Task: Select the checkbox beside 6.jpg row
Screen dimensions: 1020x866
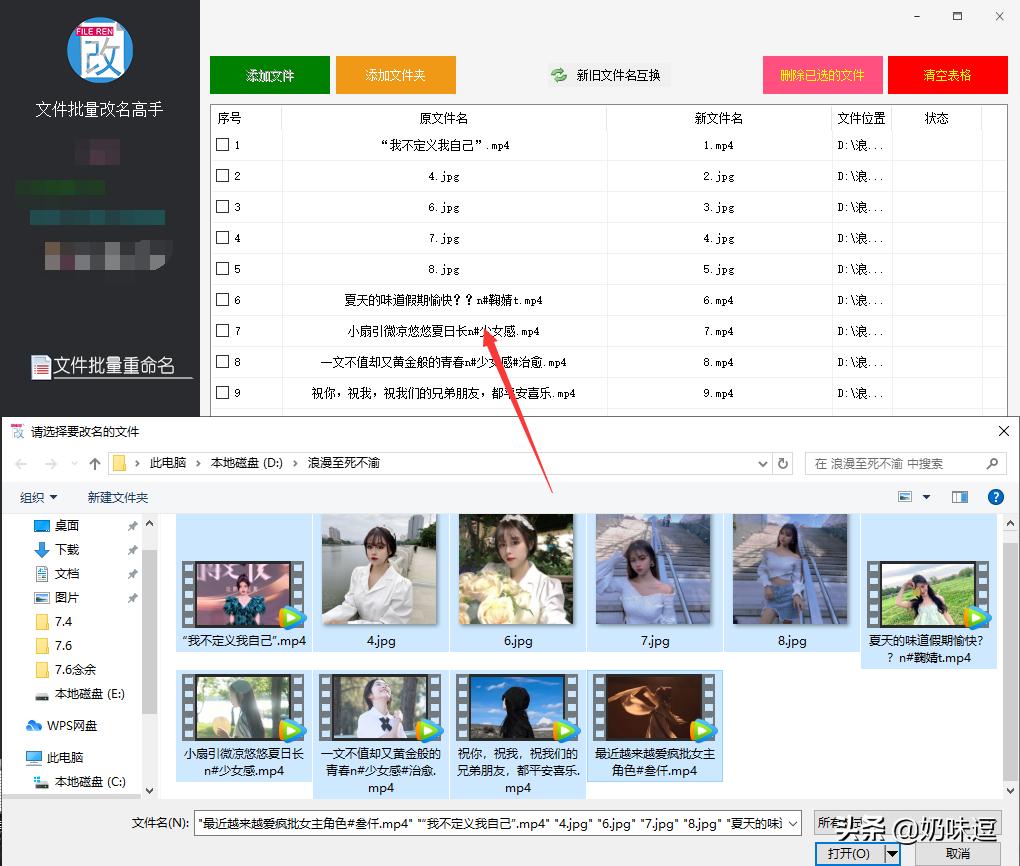Action: (221, 206)
